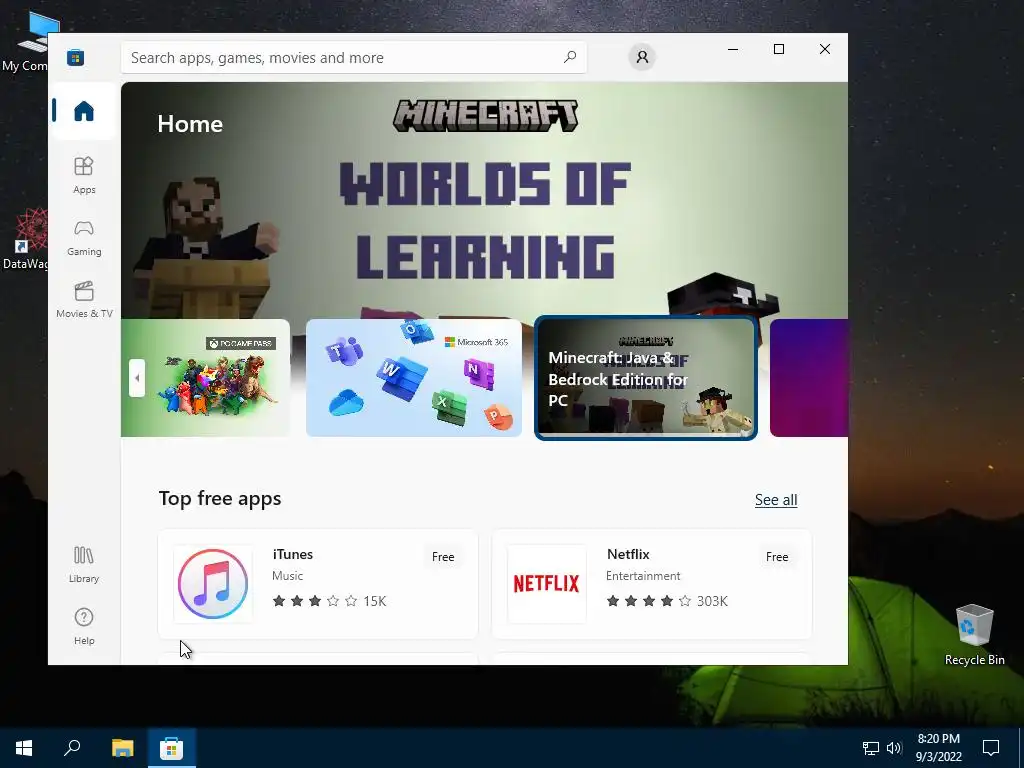
Task: Open Help in the sidebar
Action: pyautogui.click(x=84, y=626)
